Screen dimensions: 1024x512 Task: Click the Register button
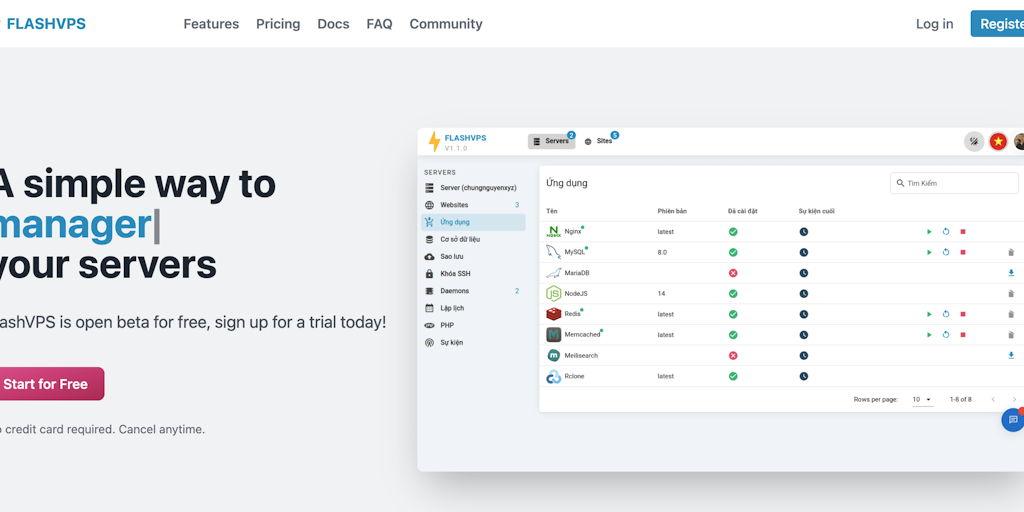pyautogui.click(x=997, y=24)
